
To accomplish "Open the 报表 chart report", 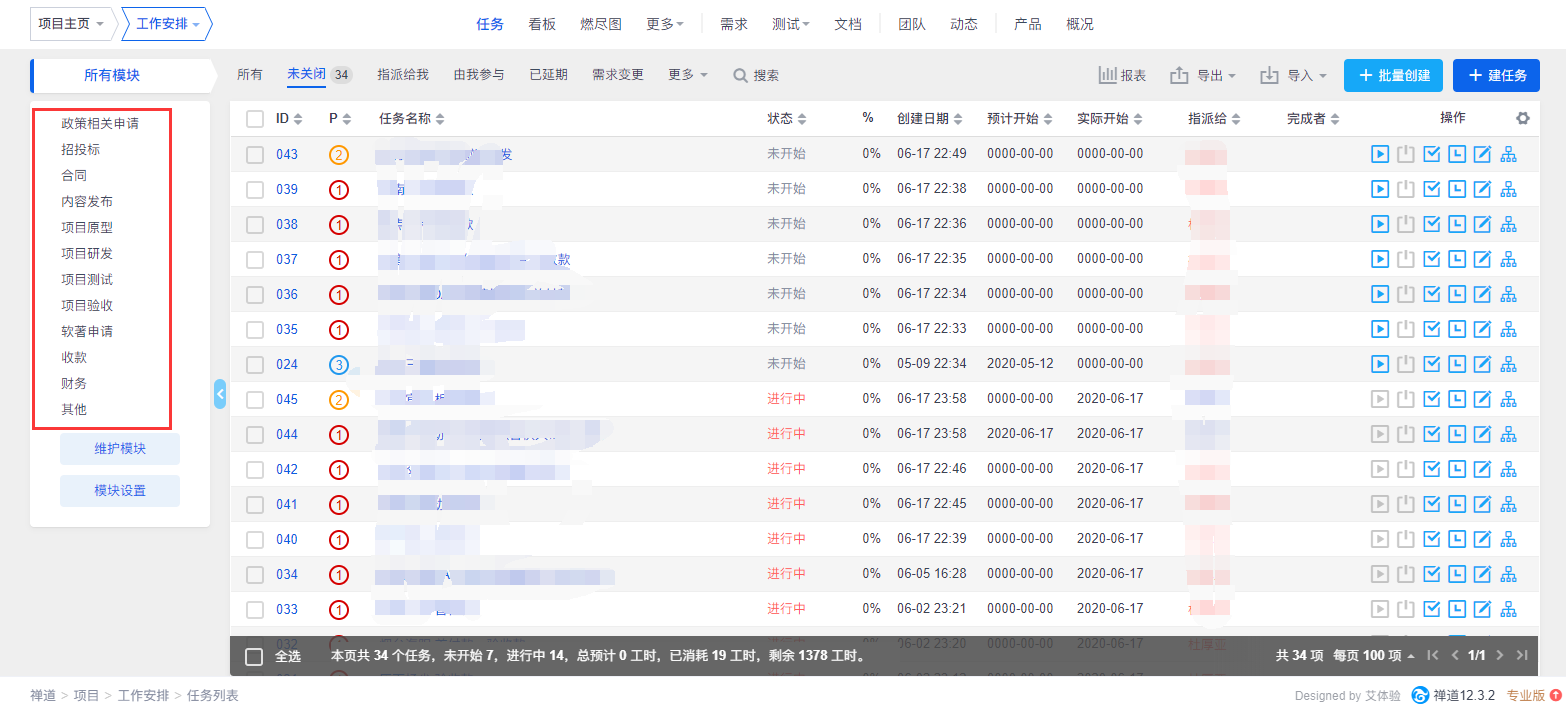I will click(x=1122, y=75).
